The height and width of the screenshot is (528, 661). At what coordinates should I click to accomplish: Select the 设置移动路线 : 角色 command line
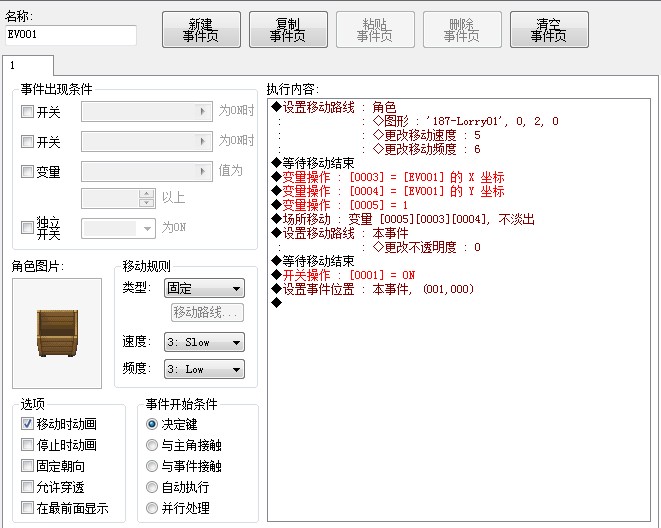(x=334, y=107)
